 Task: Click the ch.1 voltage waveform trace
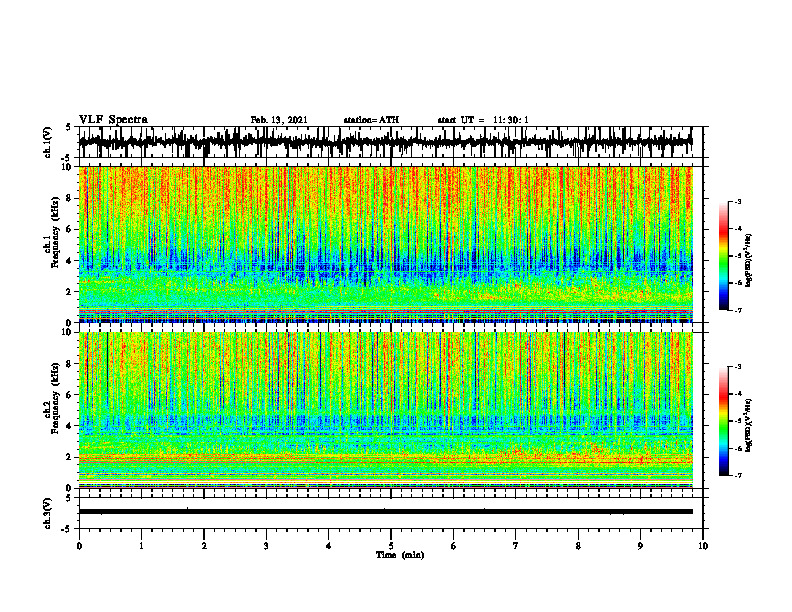385,142
